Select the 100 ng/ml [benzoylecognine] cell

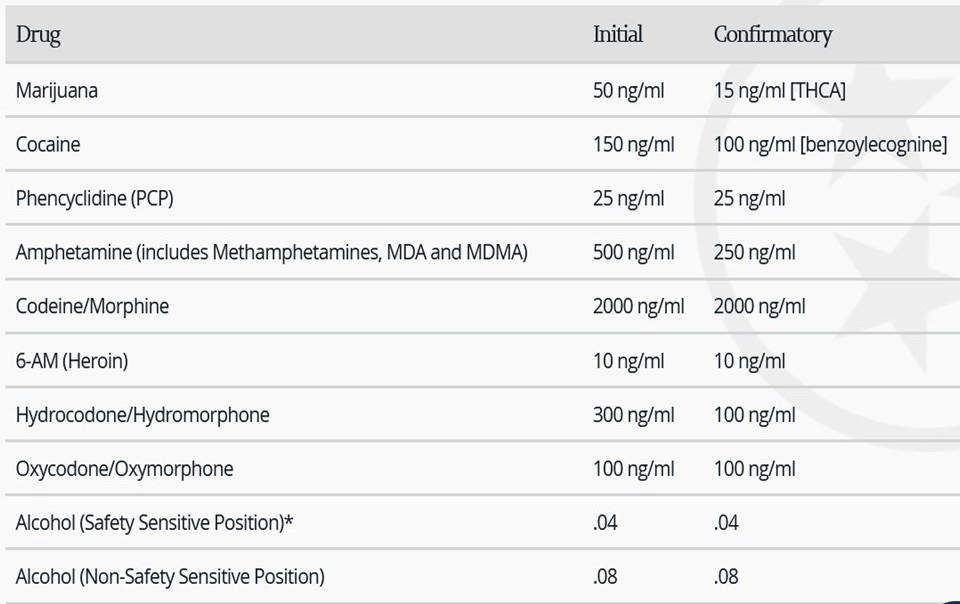[x=830, y=144]
